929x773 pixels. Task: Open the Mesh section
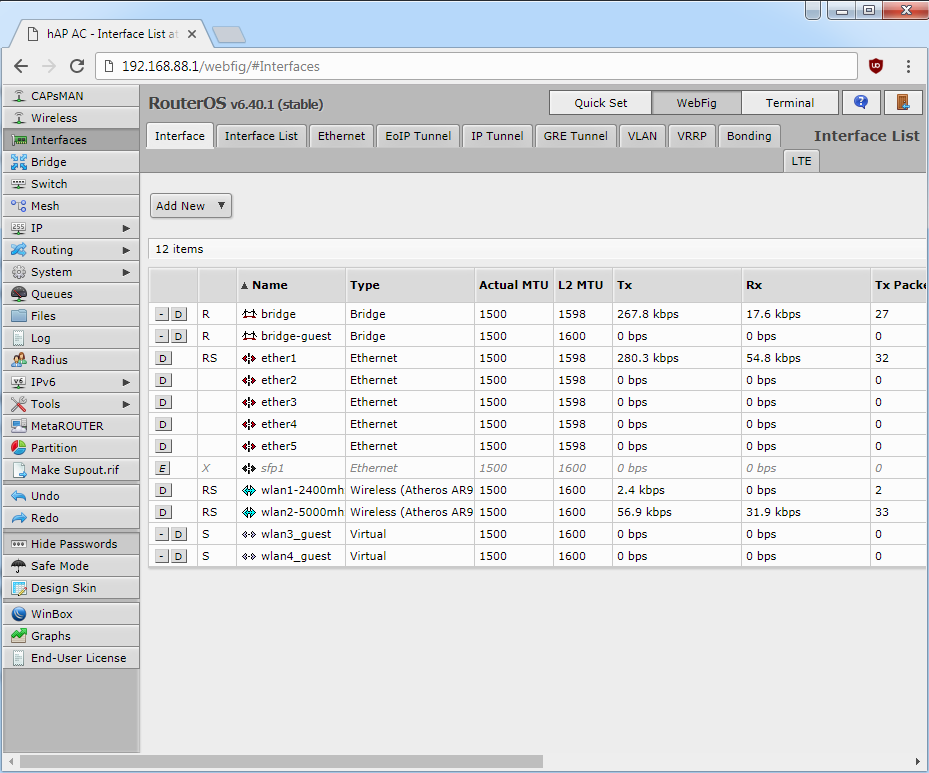71,206
